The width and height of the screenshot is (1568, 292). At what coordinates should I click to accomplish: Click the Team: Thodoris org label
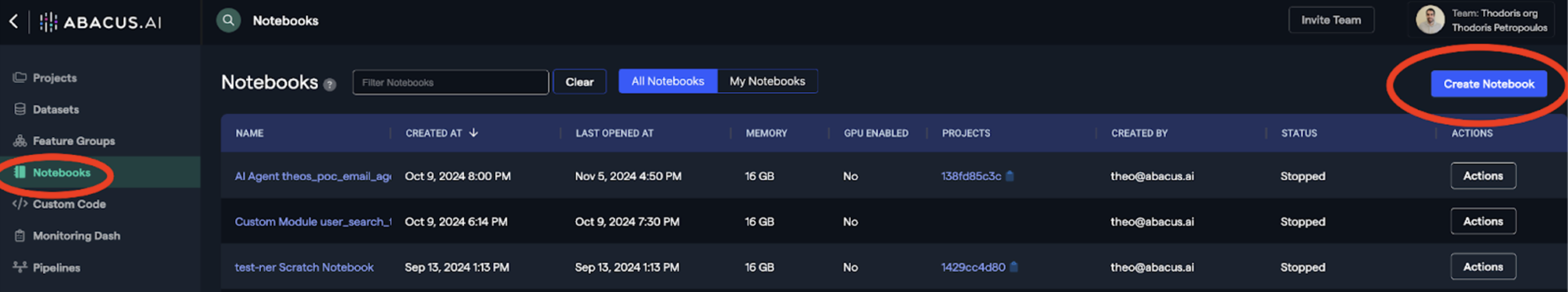pos(1494,13)
